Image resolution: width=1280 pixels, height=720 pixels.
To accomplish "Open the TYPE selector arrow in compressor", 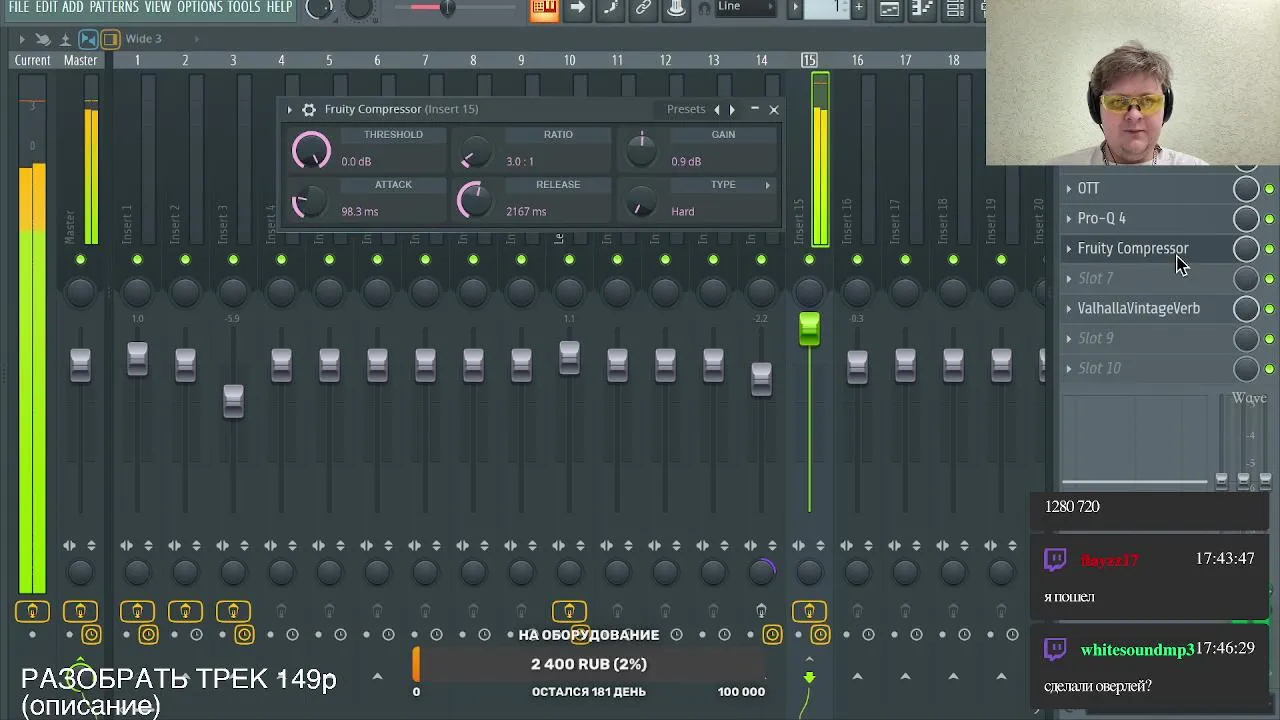I will [768, 185].
